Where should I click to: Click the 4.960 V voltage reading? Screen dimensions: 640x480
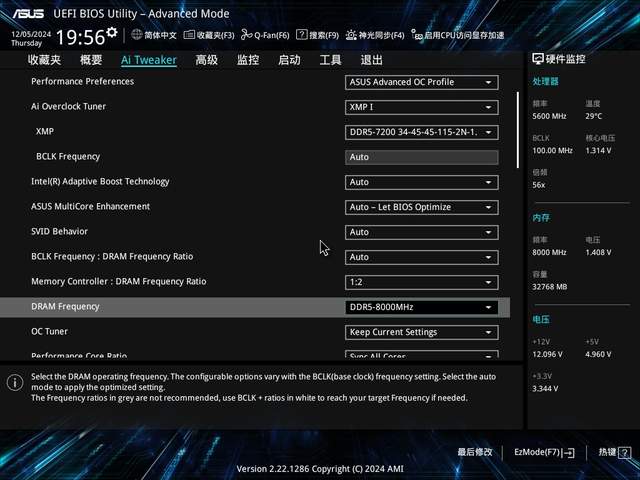click(598, 354)
